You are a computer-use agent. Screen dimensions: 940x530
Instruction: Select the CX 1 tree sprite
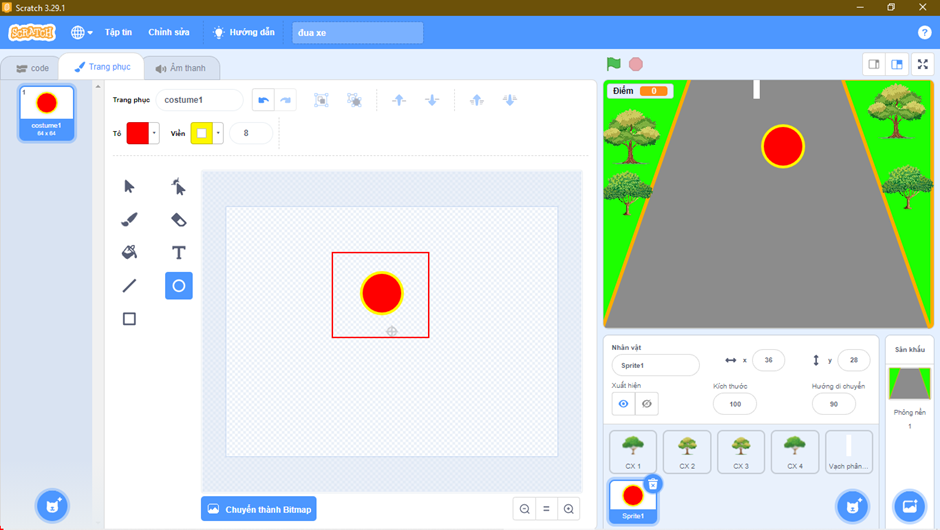coord(633,452)
